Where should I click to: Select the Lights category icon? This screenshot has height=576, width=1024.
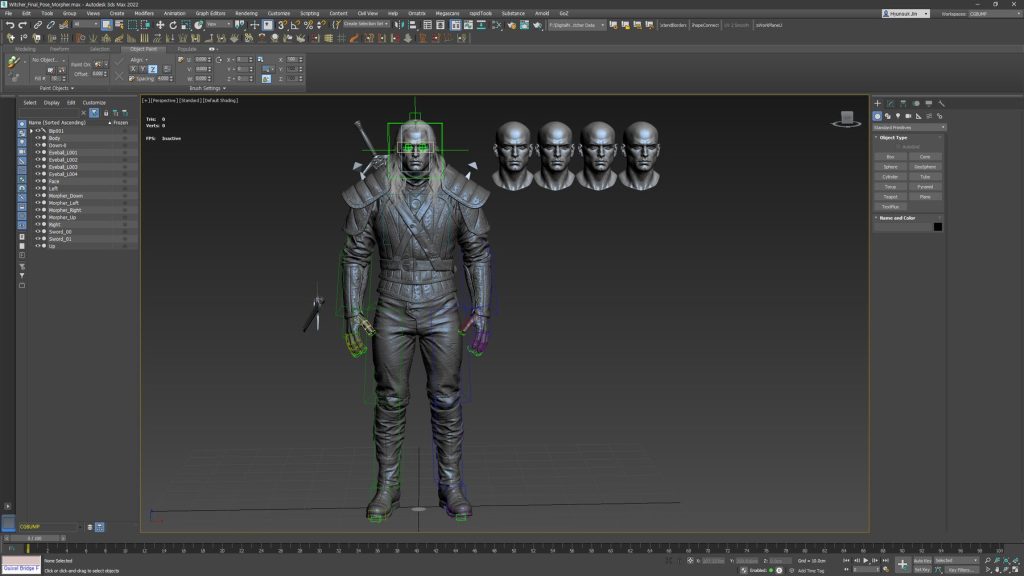click(898, 116)
